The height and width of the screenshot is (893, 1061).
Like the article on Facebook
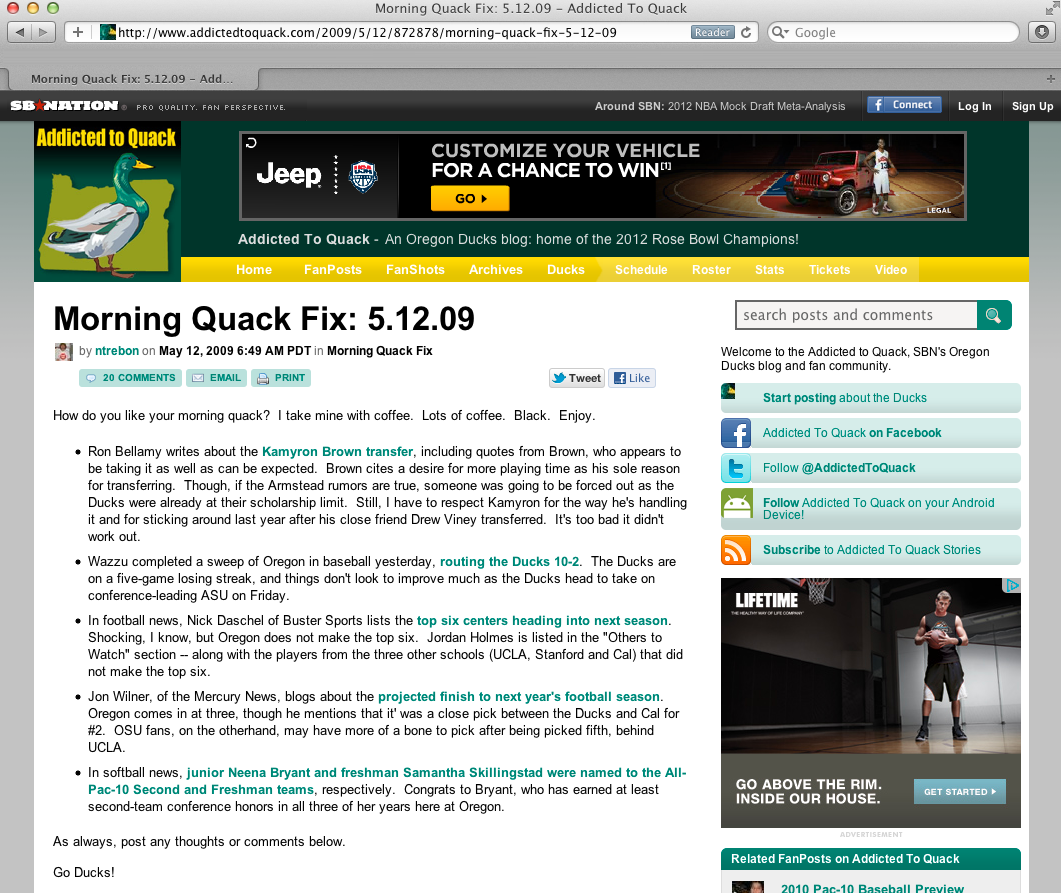[x=632, y=378]
